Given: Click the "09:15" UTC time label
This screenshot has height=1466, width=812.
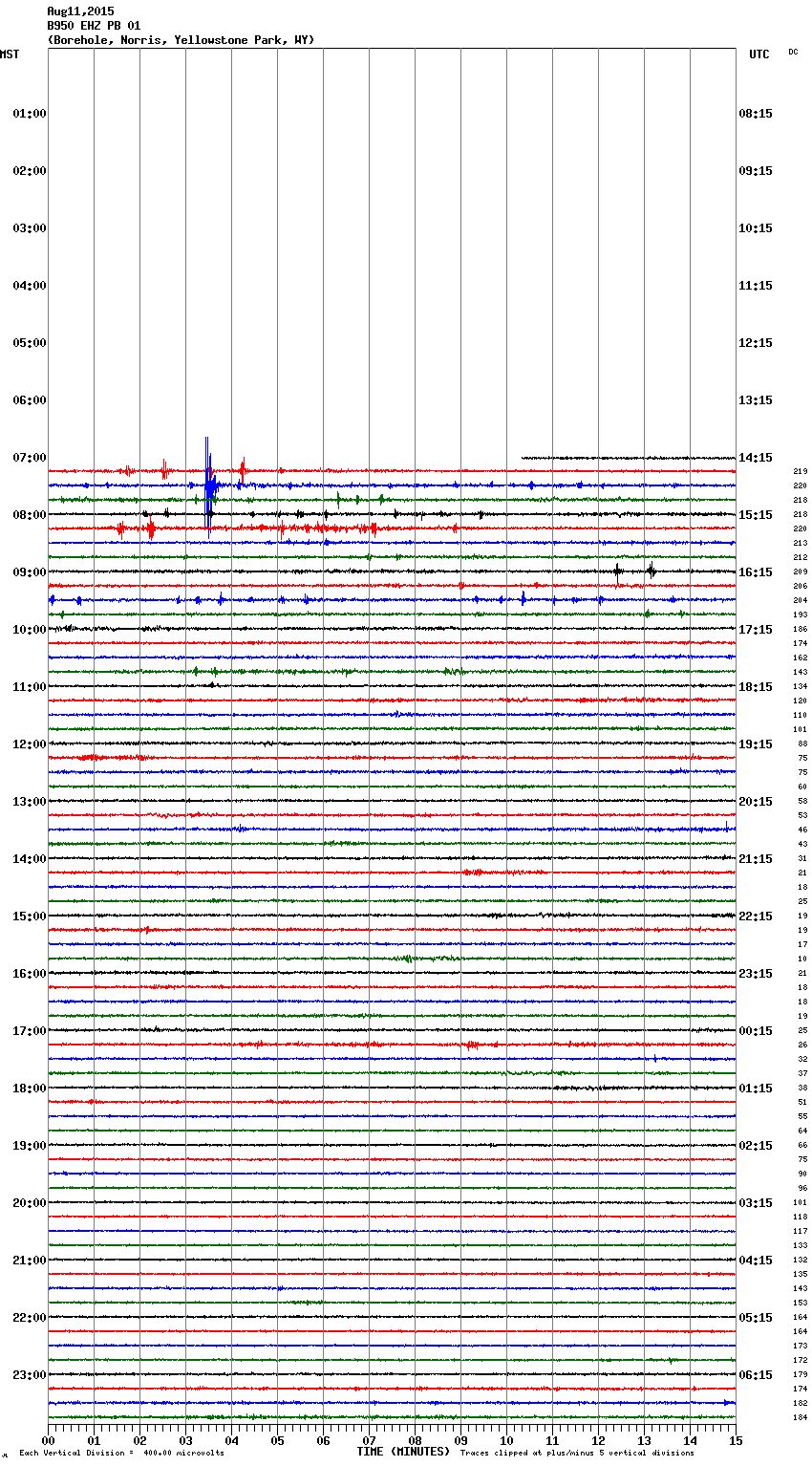Looking at the screenshot, I should pos(756,171).
